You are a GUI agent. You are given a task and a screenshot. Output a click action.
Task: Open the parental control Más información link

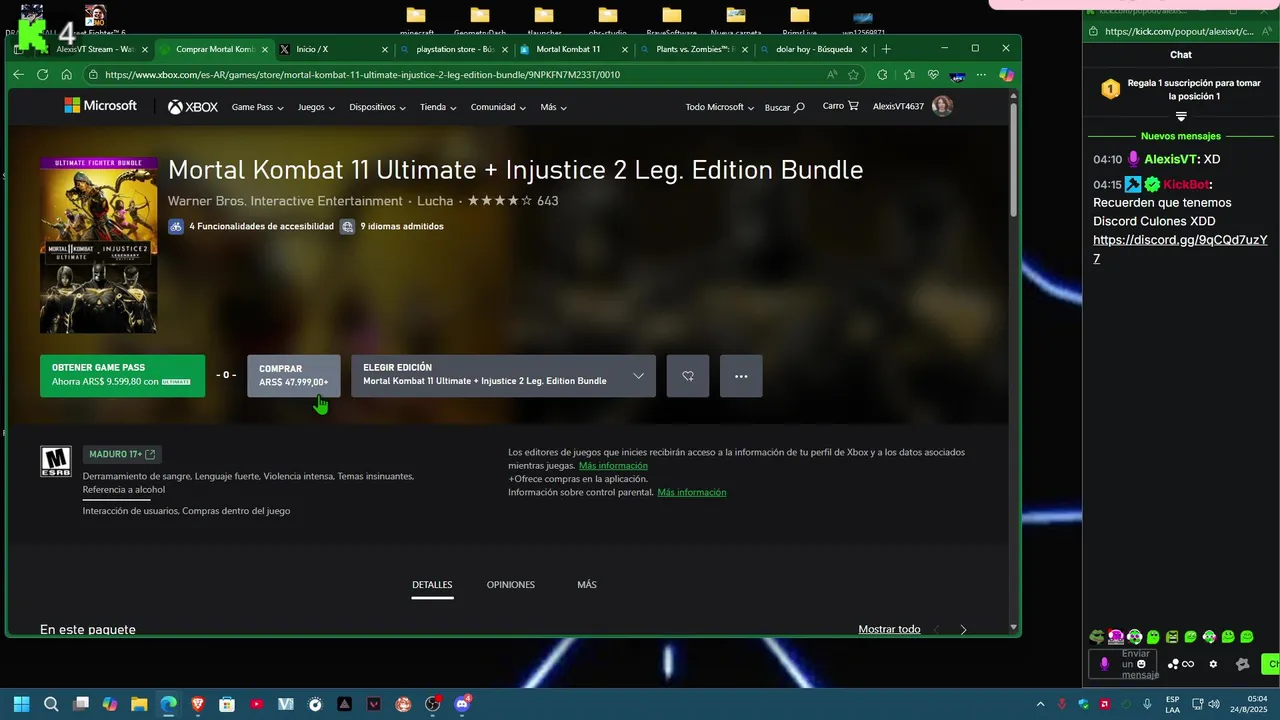tap(692, 492)
